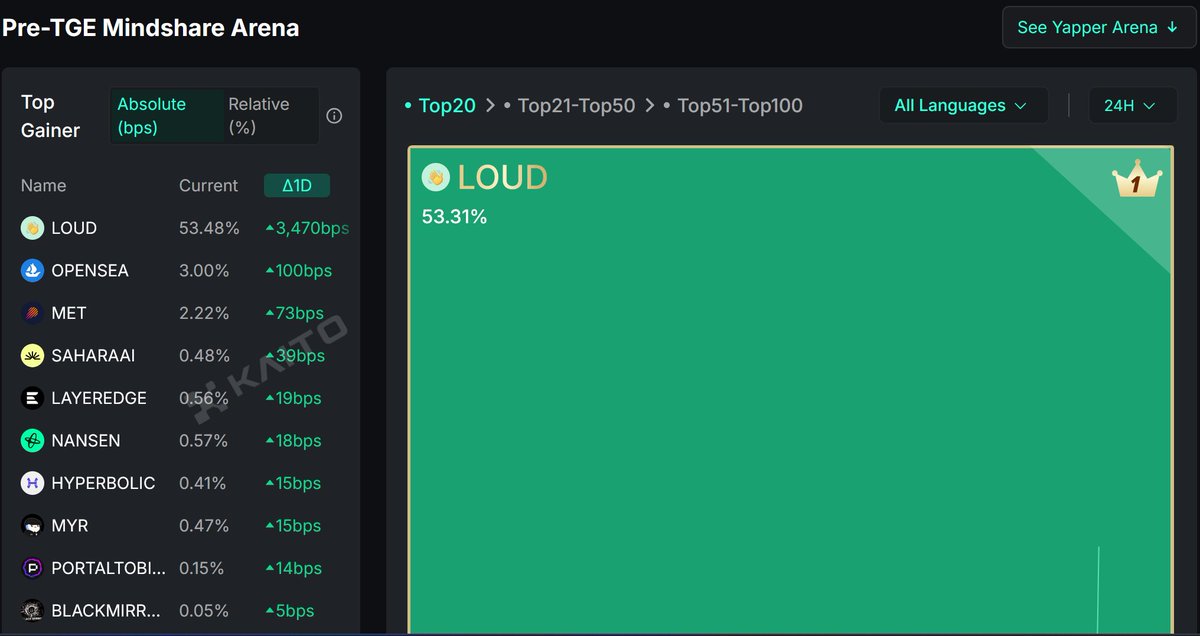Sort by the Δ1D column header

(297, 185)
